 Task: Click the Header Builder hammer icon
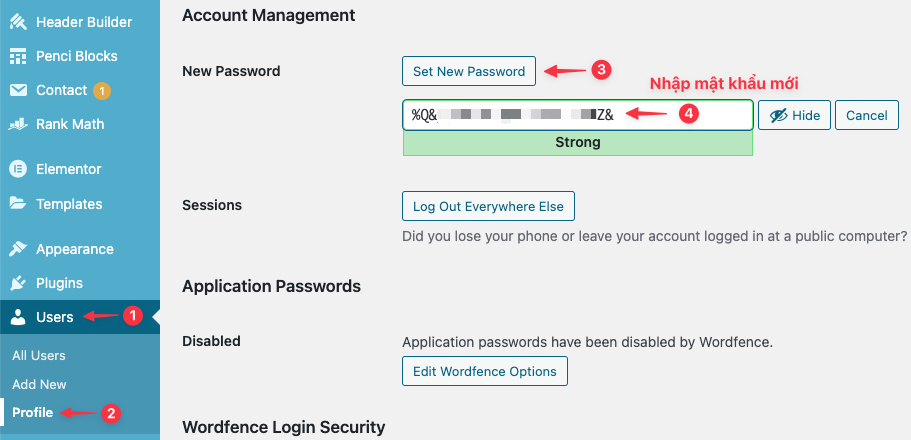tap(19, 22)
